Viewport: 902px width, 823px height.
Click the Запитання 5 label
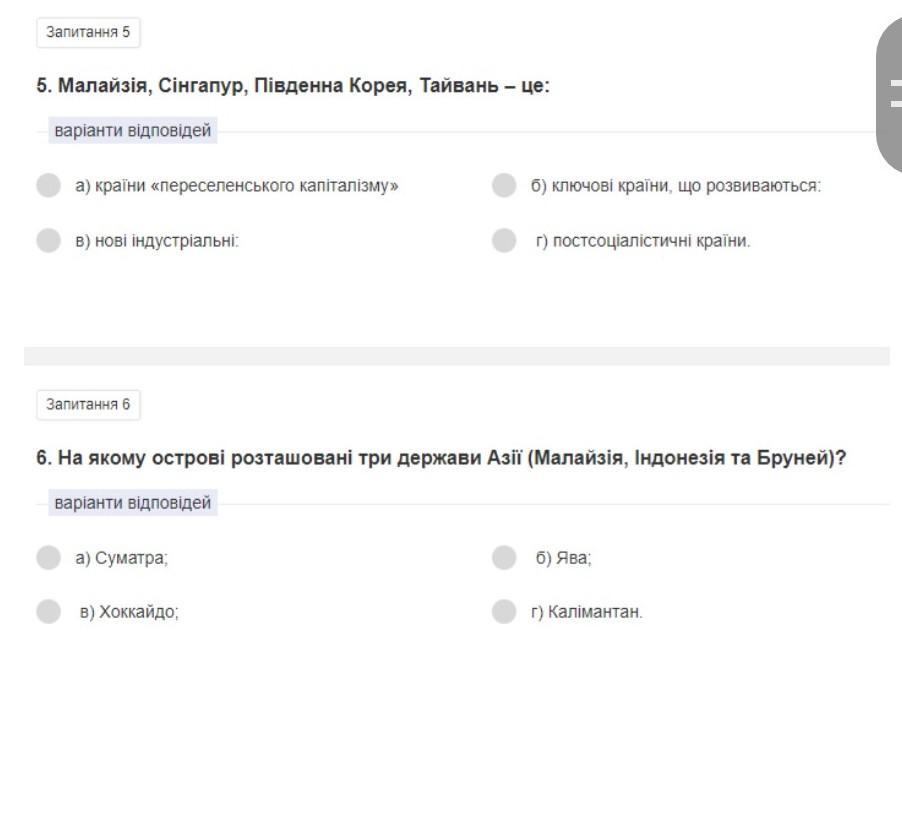(88, 32)
